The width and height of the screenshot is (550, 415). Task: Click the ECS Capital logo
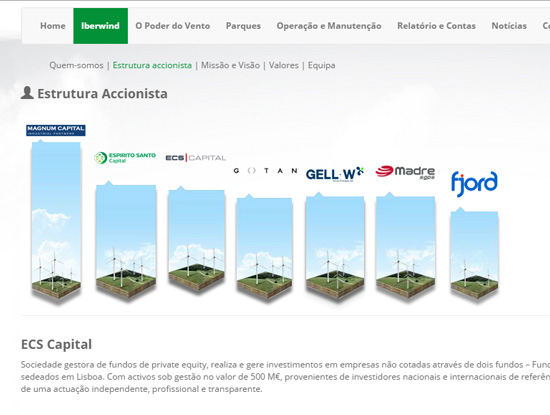pos(195,158)
